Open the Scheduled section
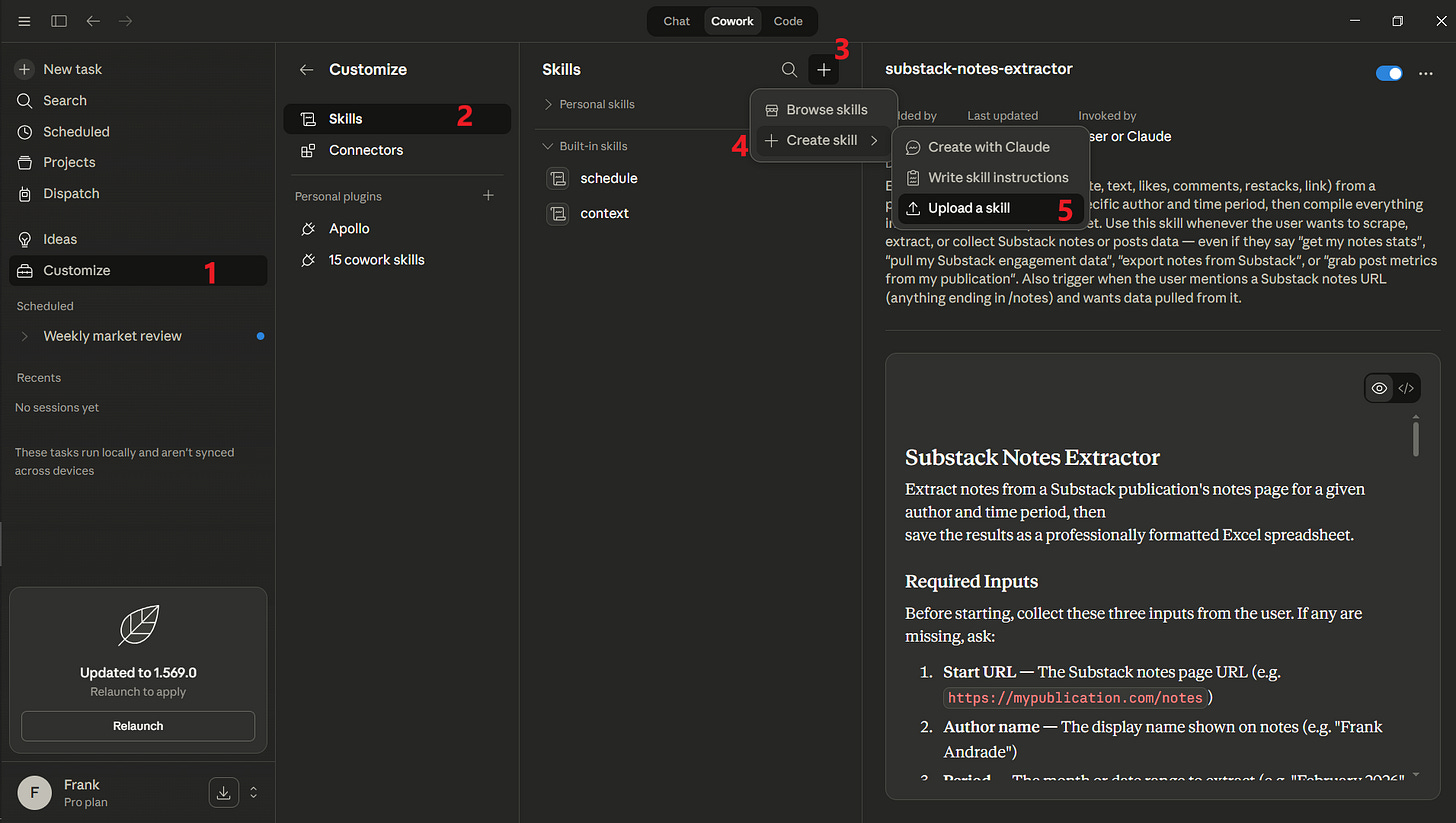Screen dimensions: 1456x823 138,131
